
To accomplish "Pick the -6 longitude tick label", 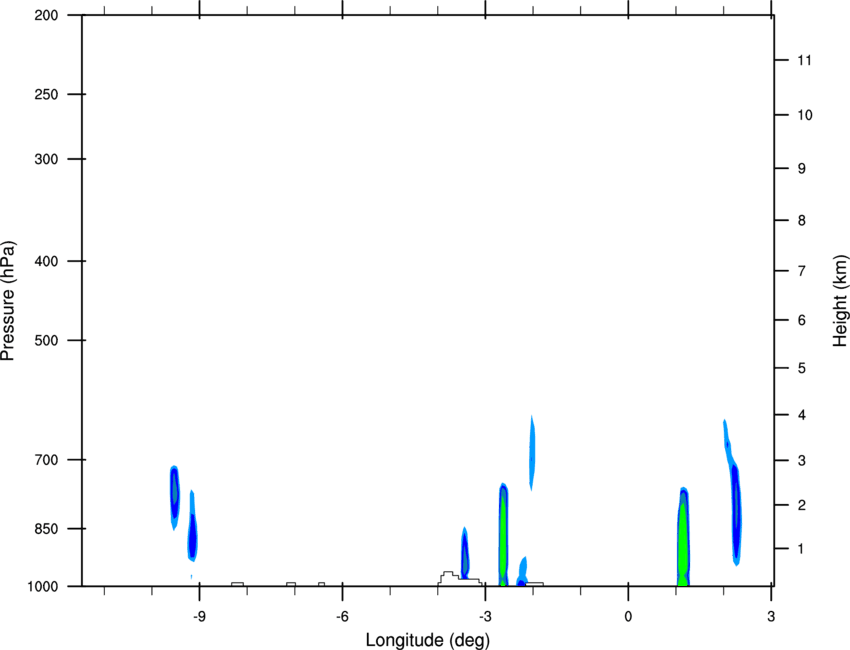I will pyautogui.click(x=342, y=616).
